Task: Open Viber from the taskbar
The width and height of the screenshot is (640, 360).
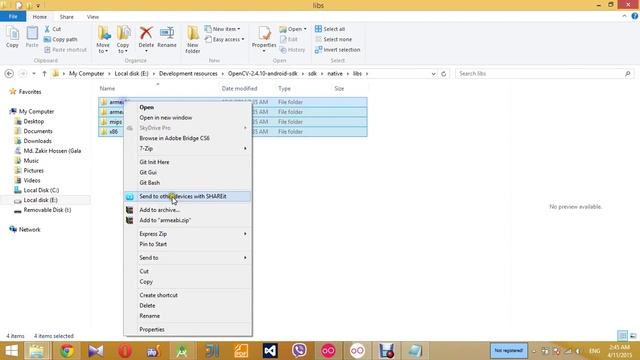Action: 299,351
